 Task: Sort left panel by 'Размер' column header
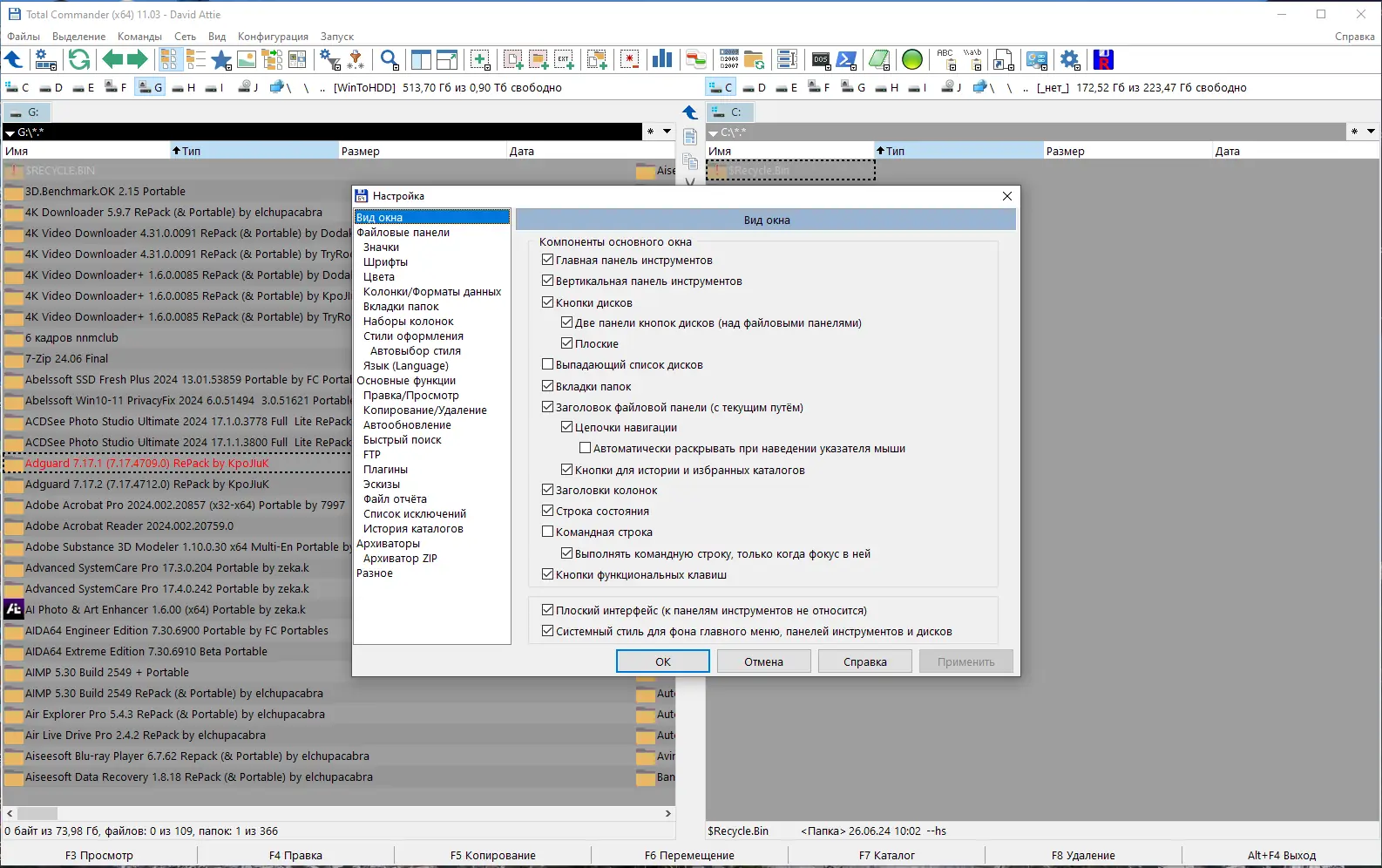423,151
